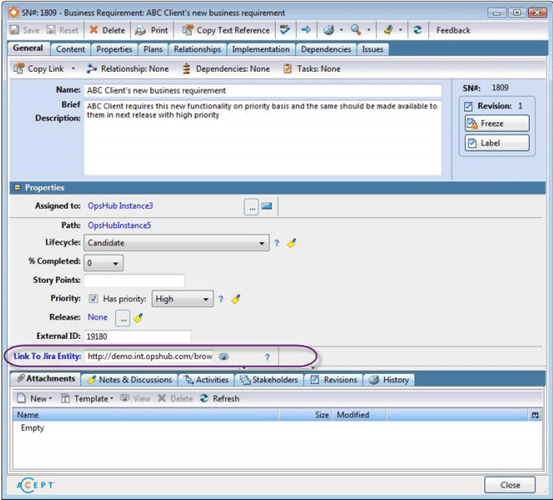The image size is (553, 500).
Task: Click the Freeze button
Action: tap(497, 123)
